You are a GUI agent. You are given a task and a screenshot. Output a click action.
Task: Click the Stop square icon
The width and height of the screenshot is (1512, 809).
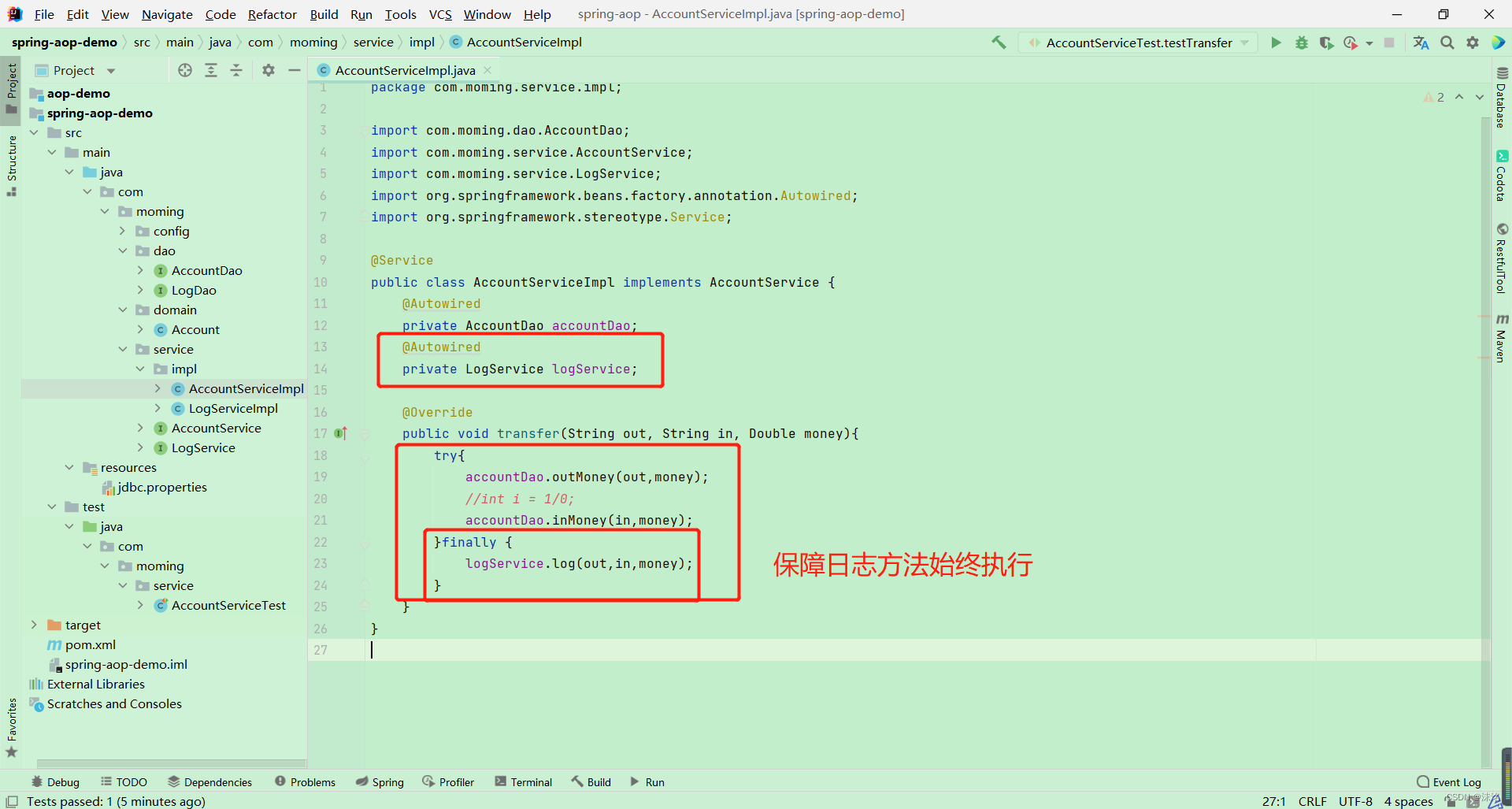1389,43
